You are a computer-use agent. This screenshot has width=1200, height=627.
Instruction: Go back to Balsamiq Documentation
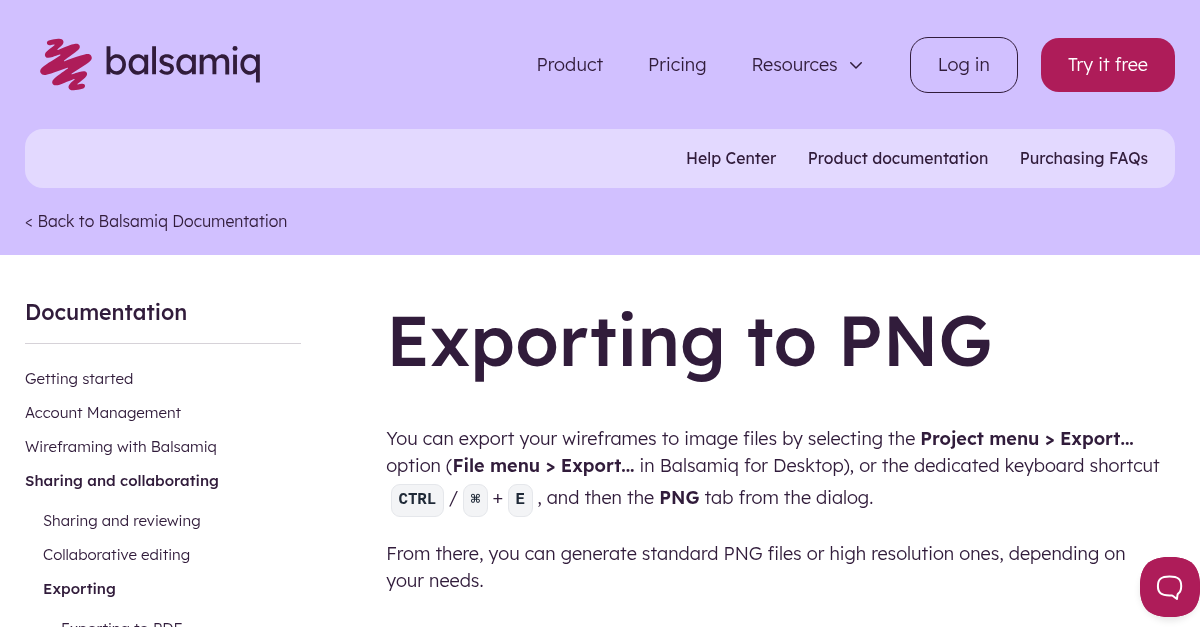pyautogui.click(x=156, y=221)
